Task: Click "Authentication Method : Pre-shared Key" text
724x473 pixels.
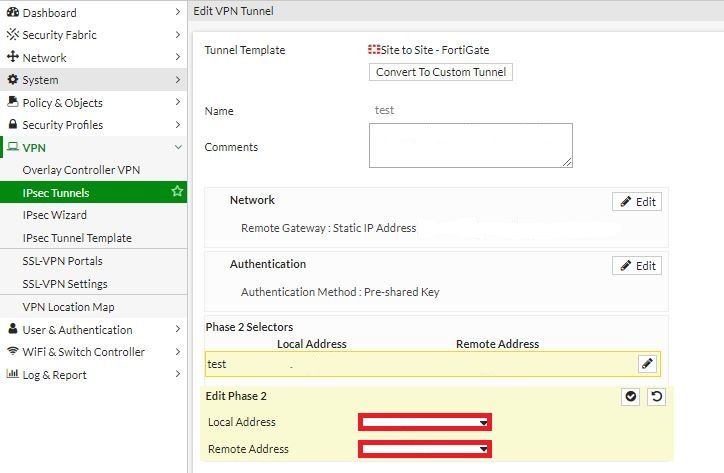Action: [340, 292]
